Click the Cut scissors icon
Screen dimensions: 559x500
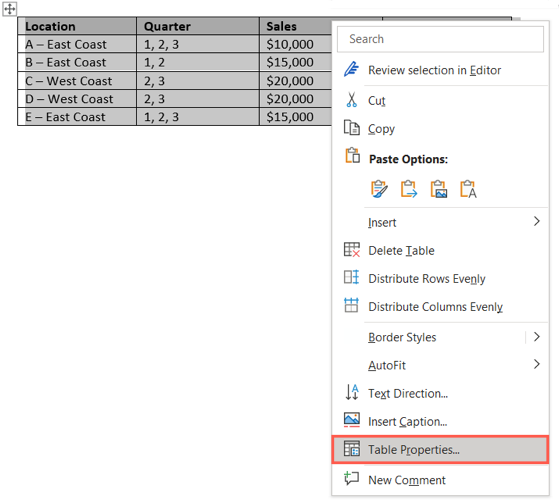352,100
